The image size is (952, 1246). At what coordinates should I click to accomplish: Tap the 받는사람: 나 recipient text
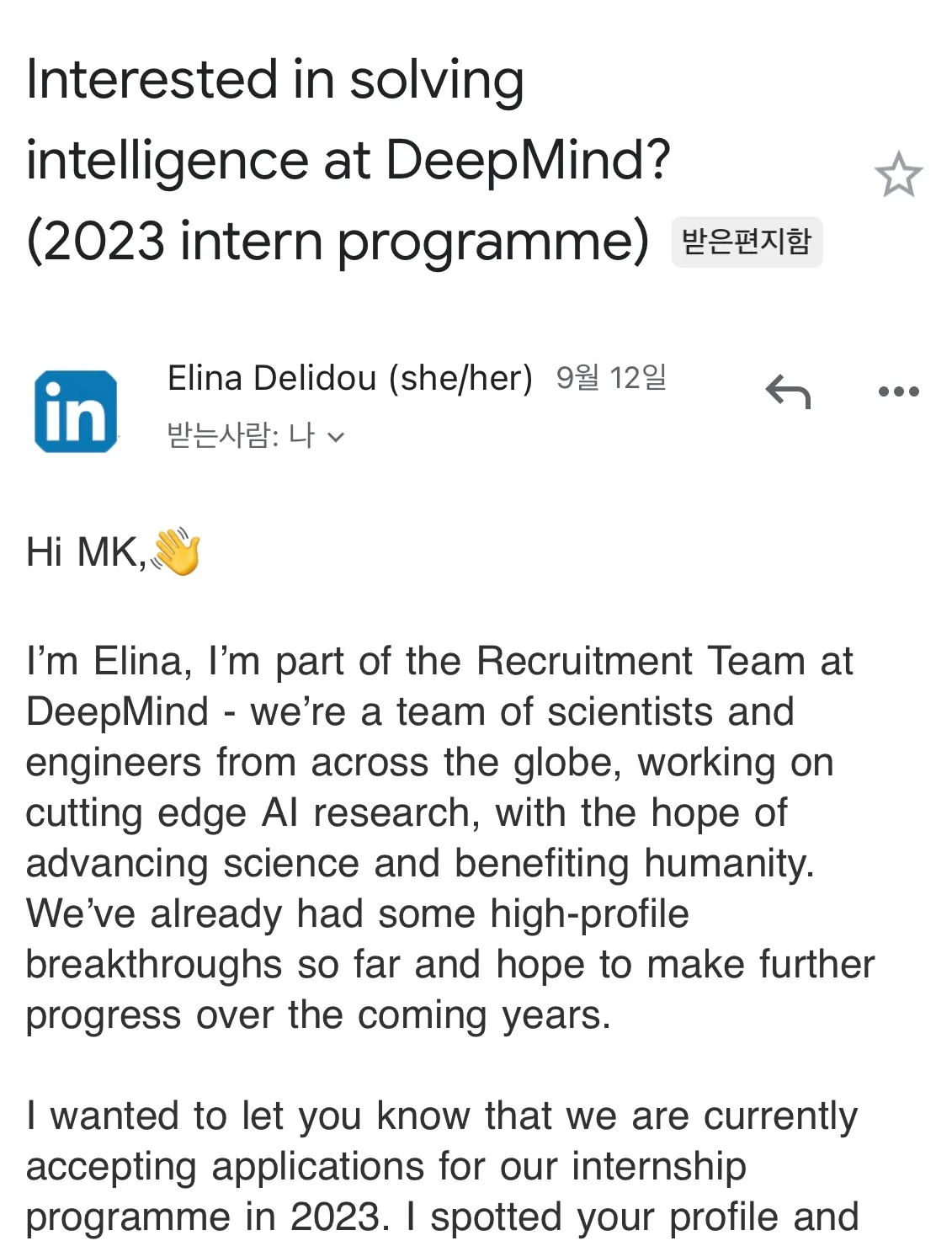coord(240,435)
